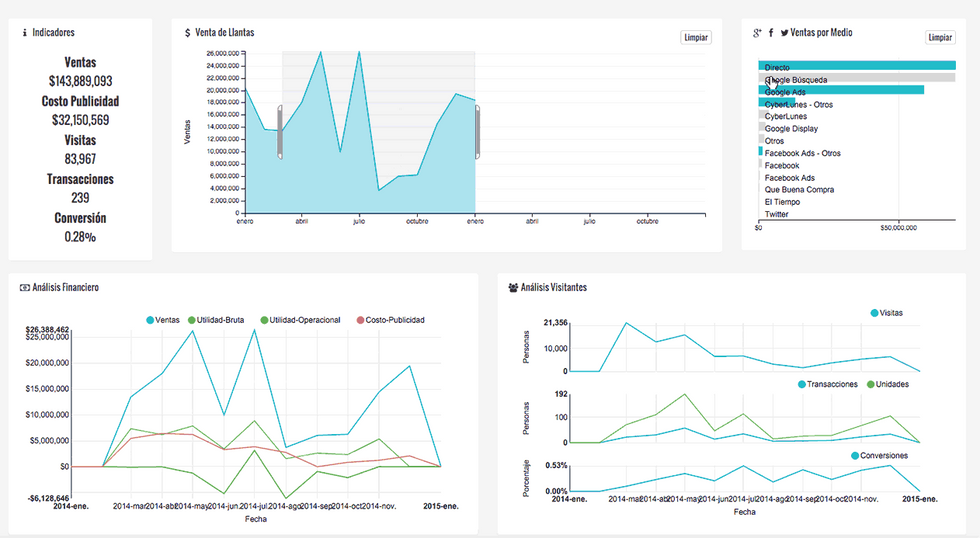
Task: Clear the Venta de Llantas chart with Limpiar
Action: (696, 37)
